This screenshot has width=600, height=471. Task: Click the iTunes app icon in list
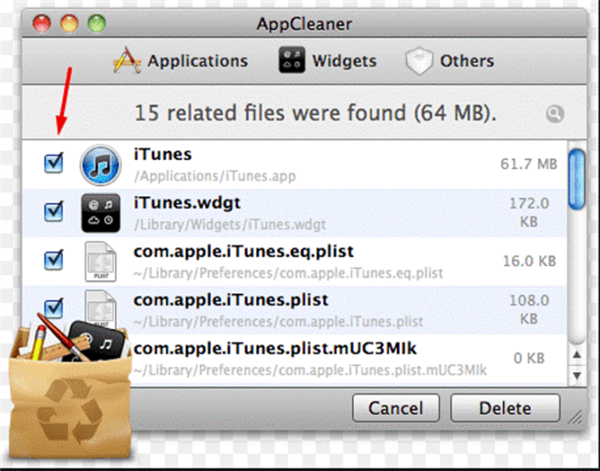(101, 165)
